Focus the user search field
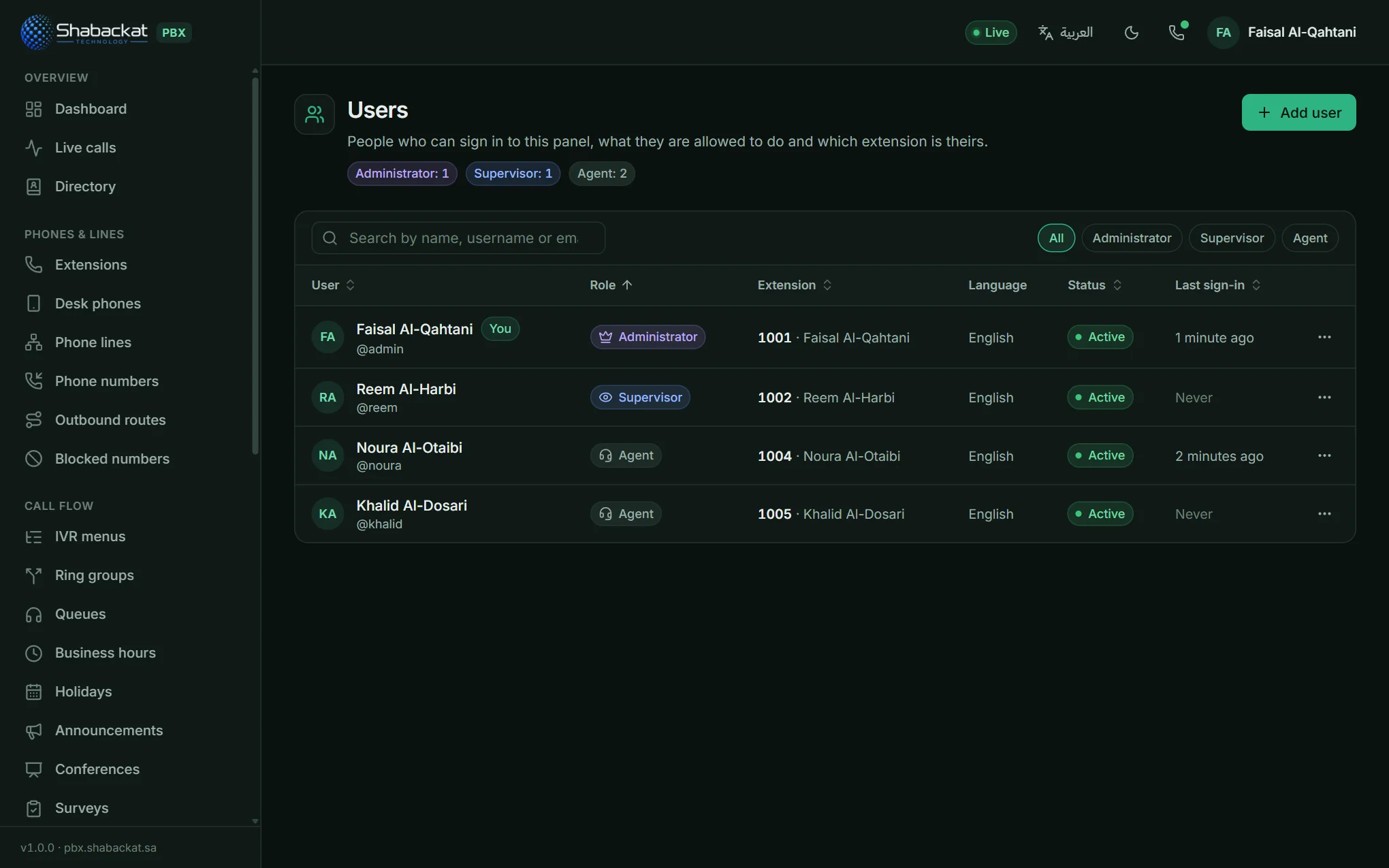 click(458, 238)
